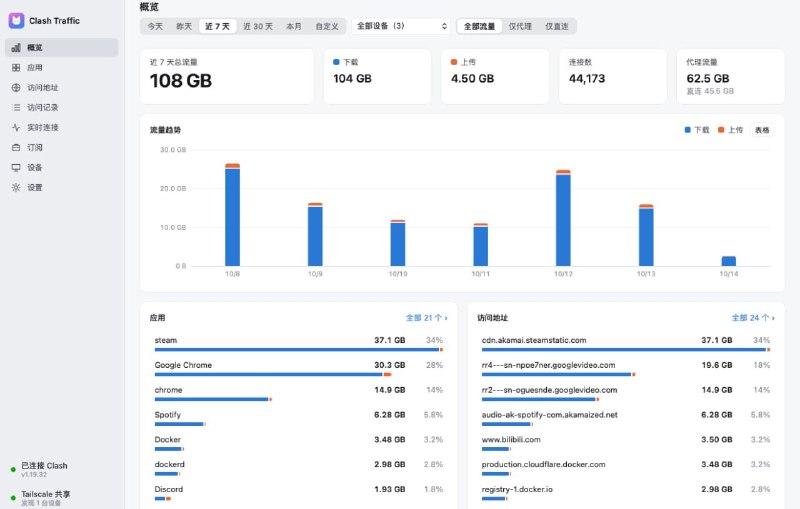Open the 概览 overview bar-chart icon
The width and height of the screenshot is (800, 509).
pos(16,47)
